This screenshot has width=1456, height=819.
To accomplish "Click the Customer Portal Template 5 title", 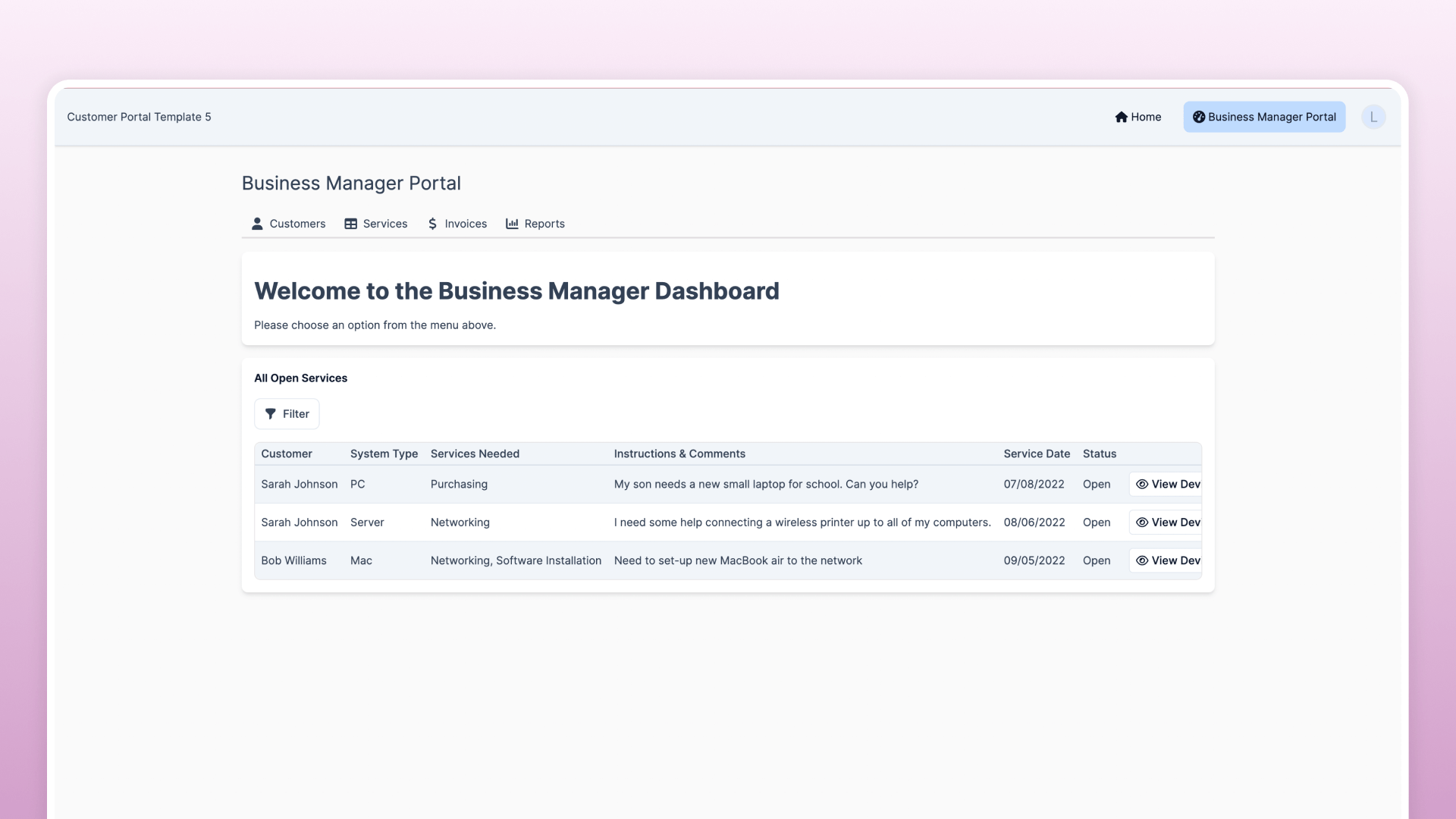I will [139, 117].
